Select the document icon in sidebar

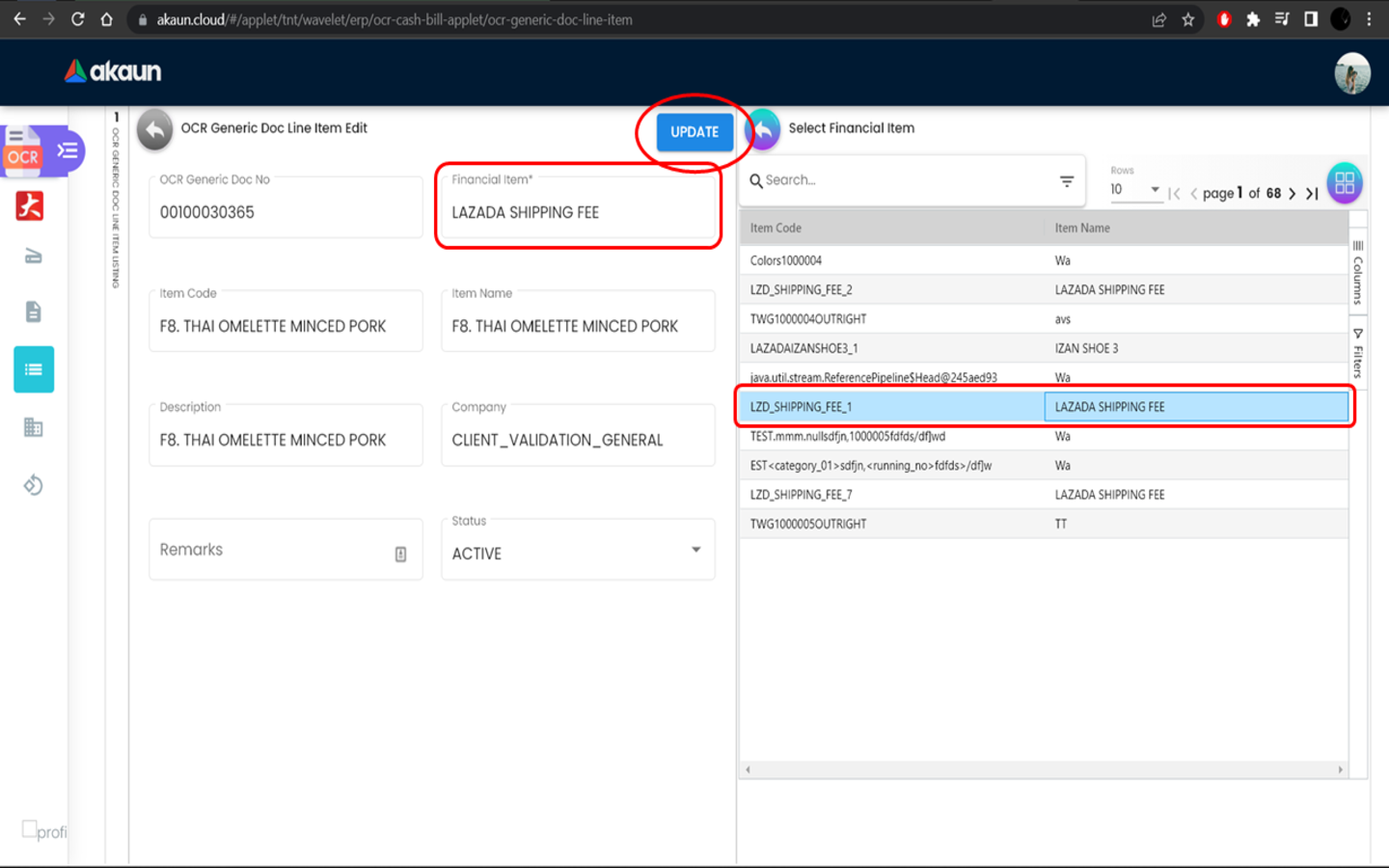[x=33, y=312]
